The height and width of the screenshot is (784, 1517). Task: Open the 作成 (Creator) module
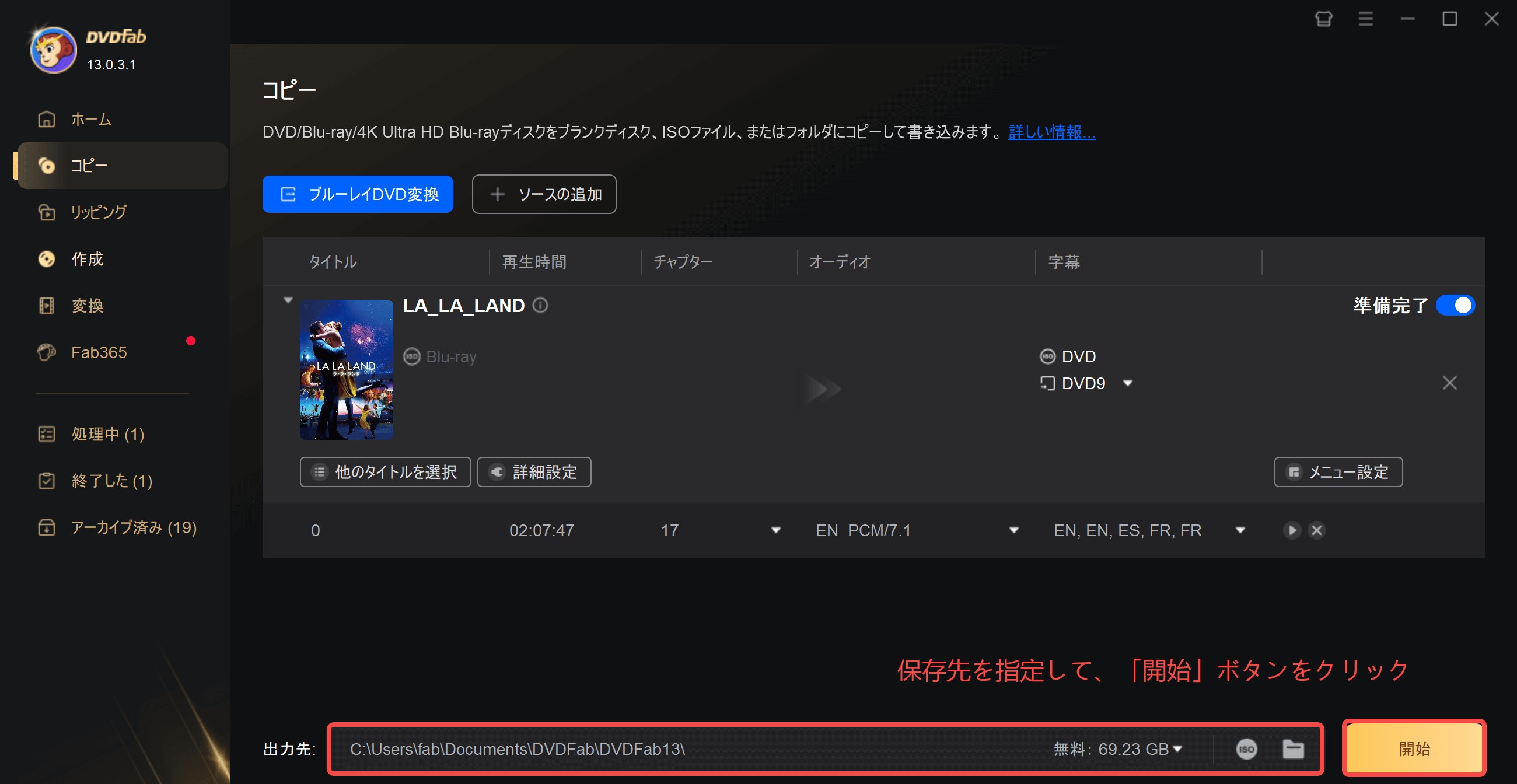pos(87,259)
